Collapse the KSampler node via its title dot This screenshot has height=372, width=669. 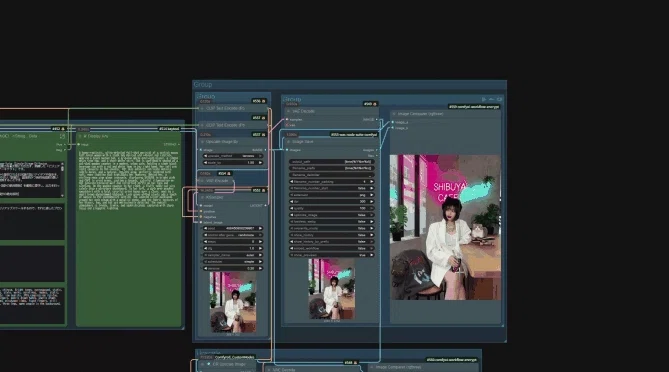202,198
